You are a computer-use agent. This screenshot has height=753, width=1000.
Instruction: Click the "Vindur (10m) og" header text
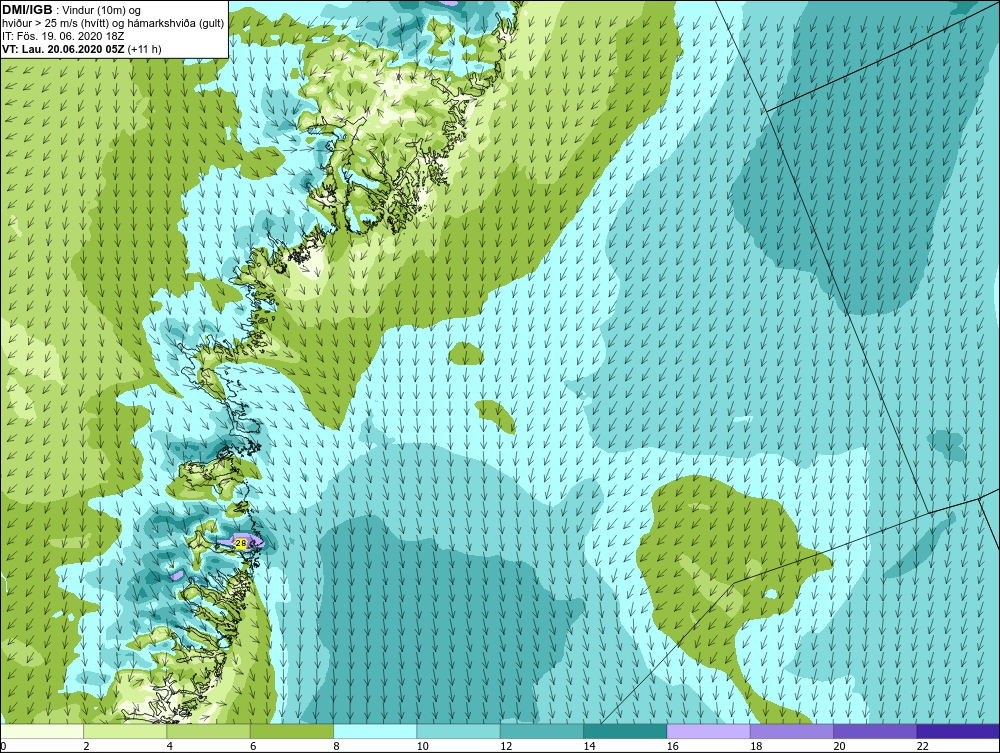(102, 11)
